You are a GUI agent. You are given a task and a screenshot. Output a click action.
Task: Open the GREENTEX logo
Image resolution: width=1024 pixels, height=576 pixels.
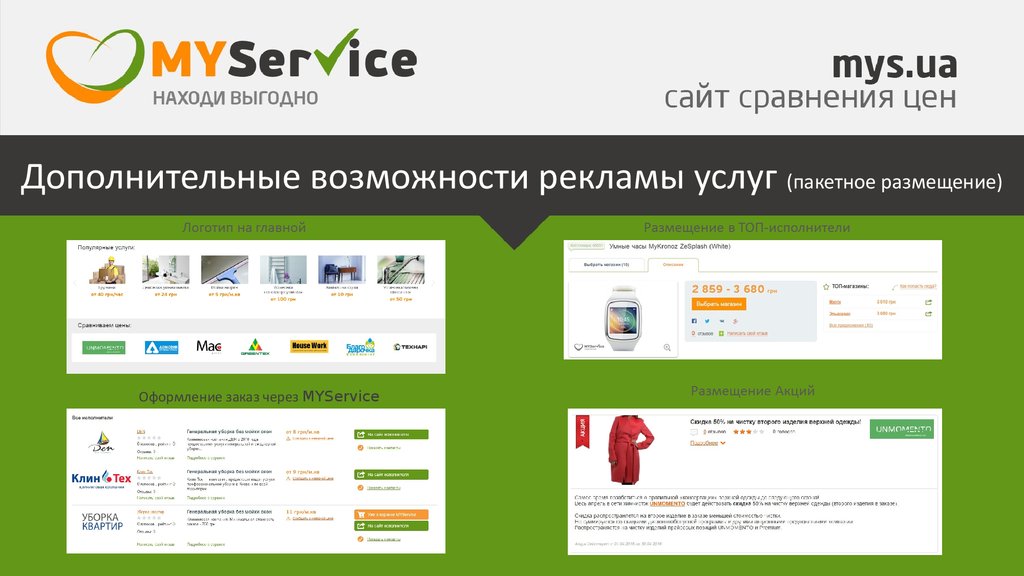pos(255,347)
